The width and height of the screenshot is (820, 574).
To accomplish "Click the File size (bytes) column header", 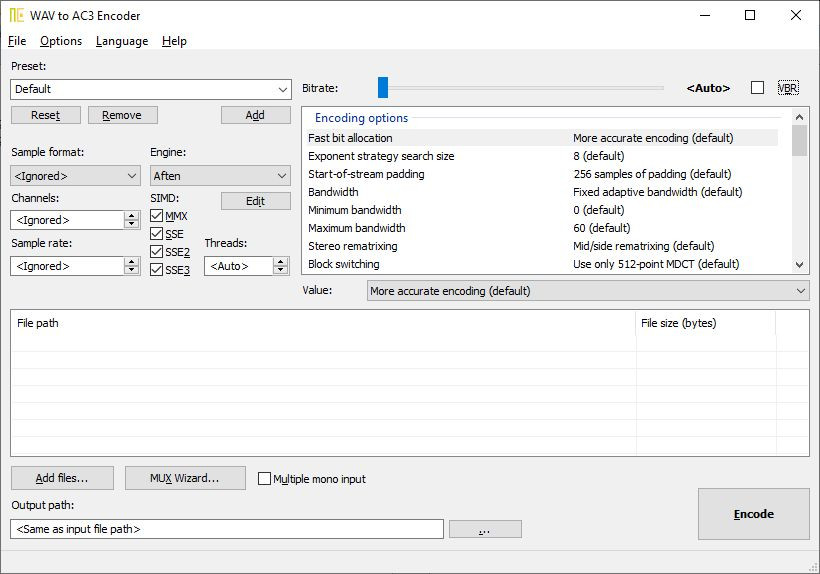I will (x=706, y=323).
